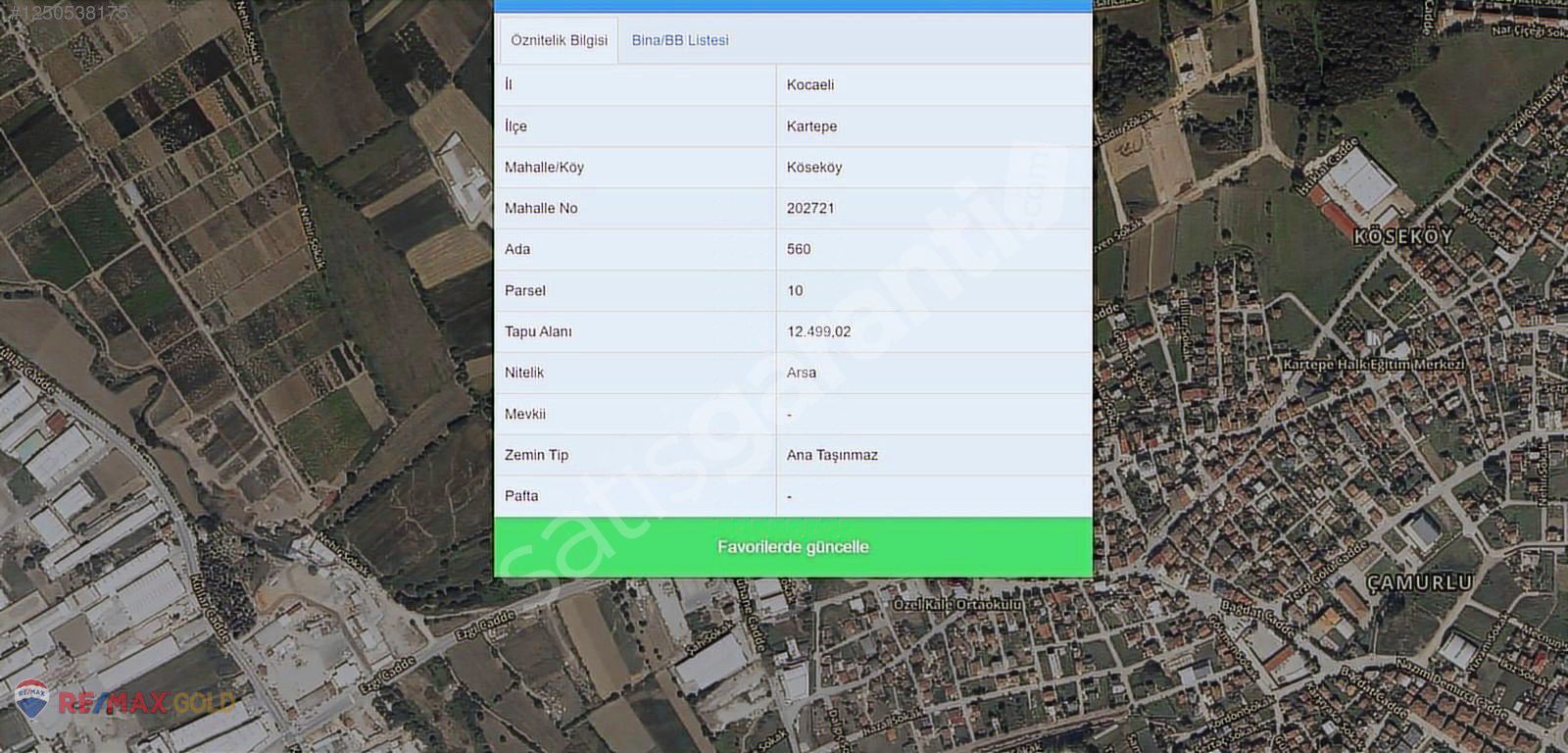Click the Parsel value 10
This screenshot has height=753, width=1568.
point(794,291)
